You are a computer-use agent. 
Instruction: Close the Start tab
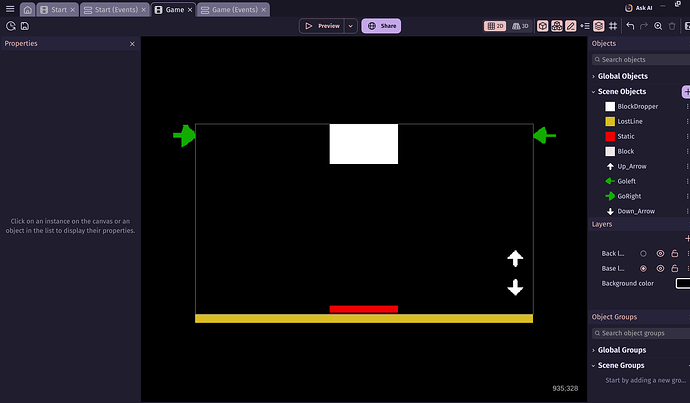tap(73, 10)
